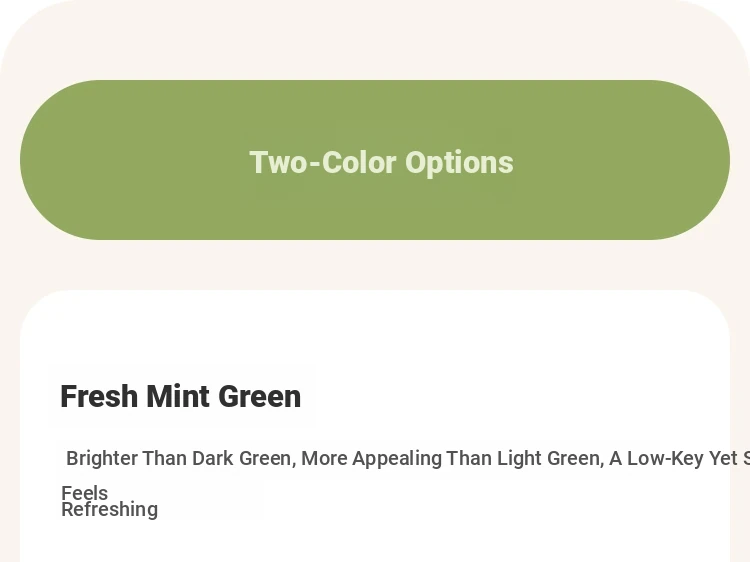Click the "Brighter Than Dark Green" phrase

[178, 458]
